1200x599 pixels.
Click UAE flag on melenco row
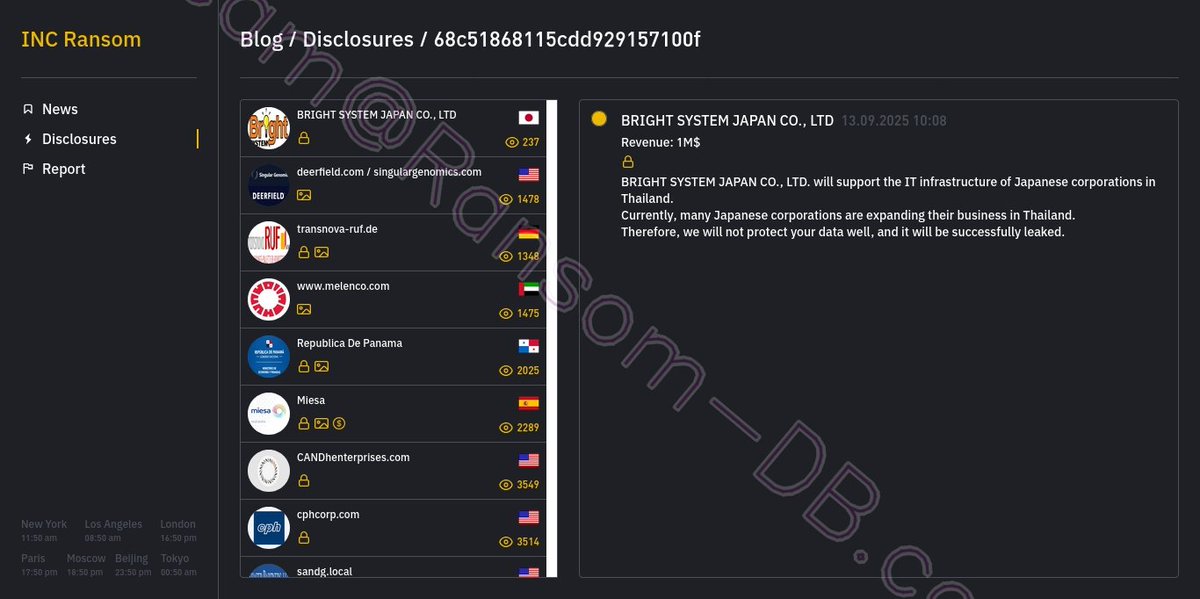528,288
